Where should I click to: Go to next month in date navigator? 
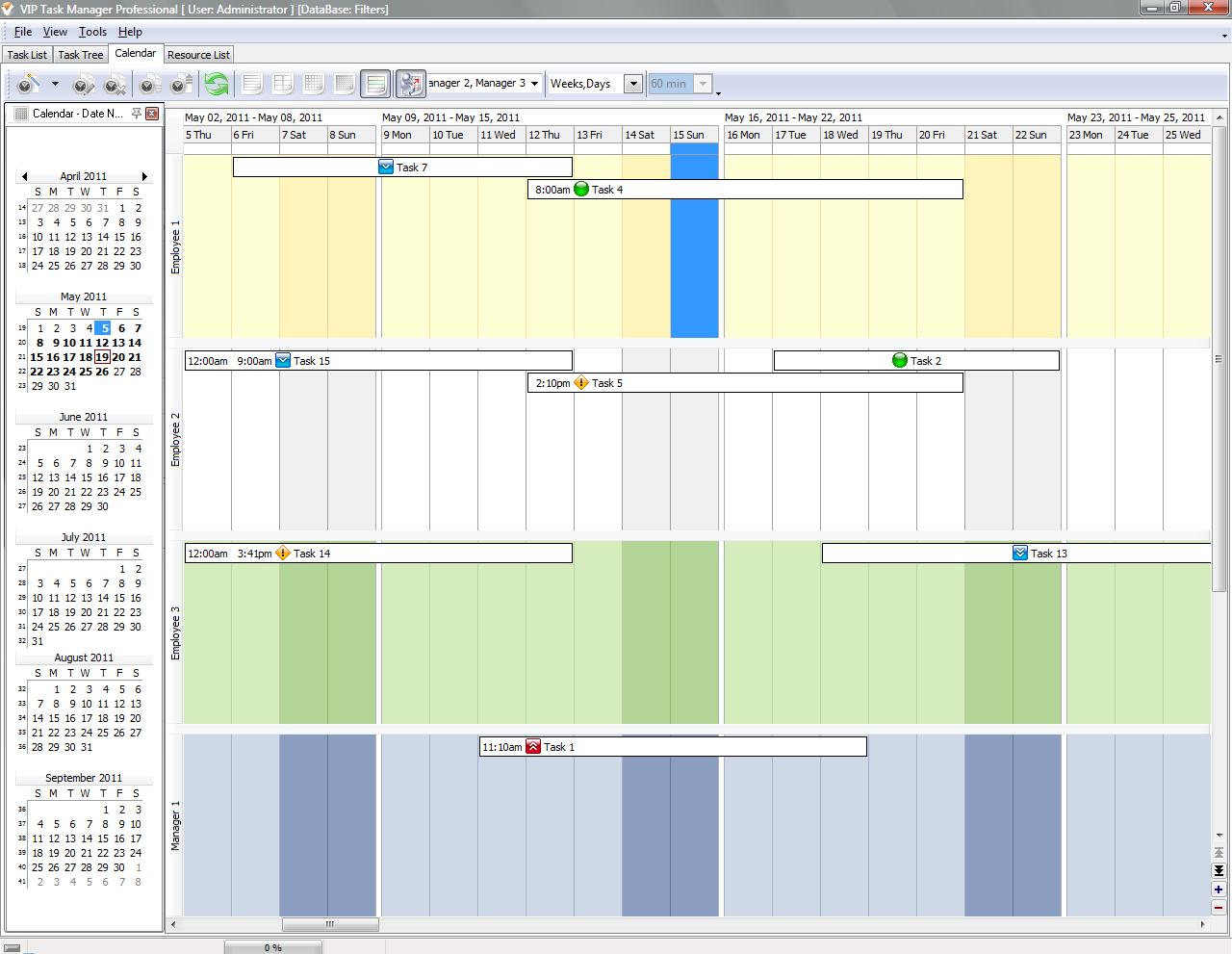click(145, 176)
